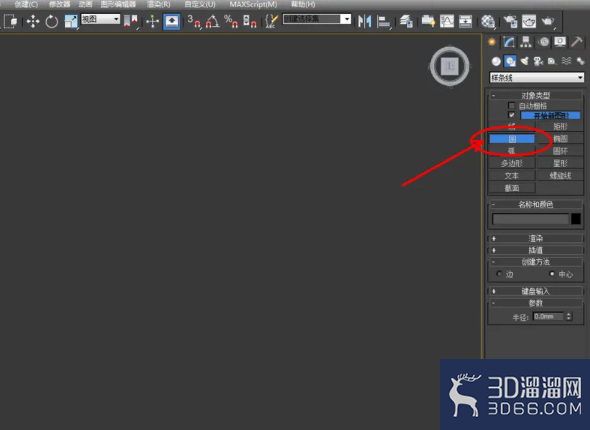Toggle the Angle Snap button
The image size is (590, 430).
click(x=213, y=21)
